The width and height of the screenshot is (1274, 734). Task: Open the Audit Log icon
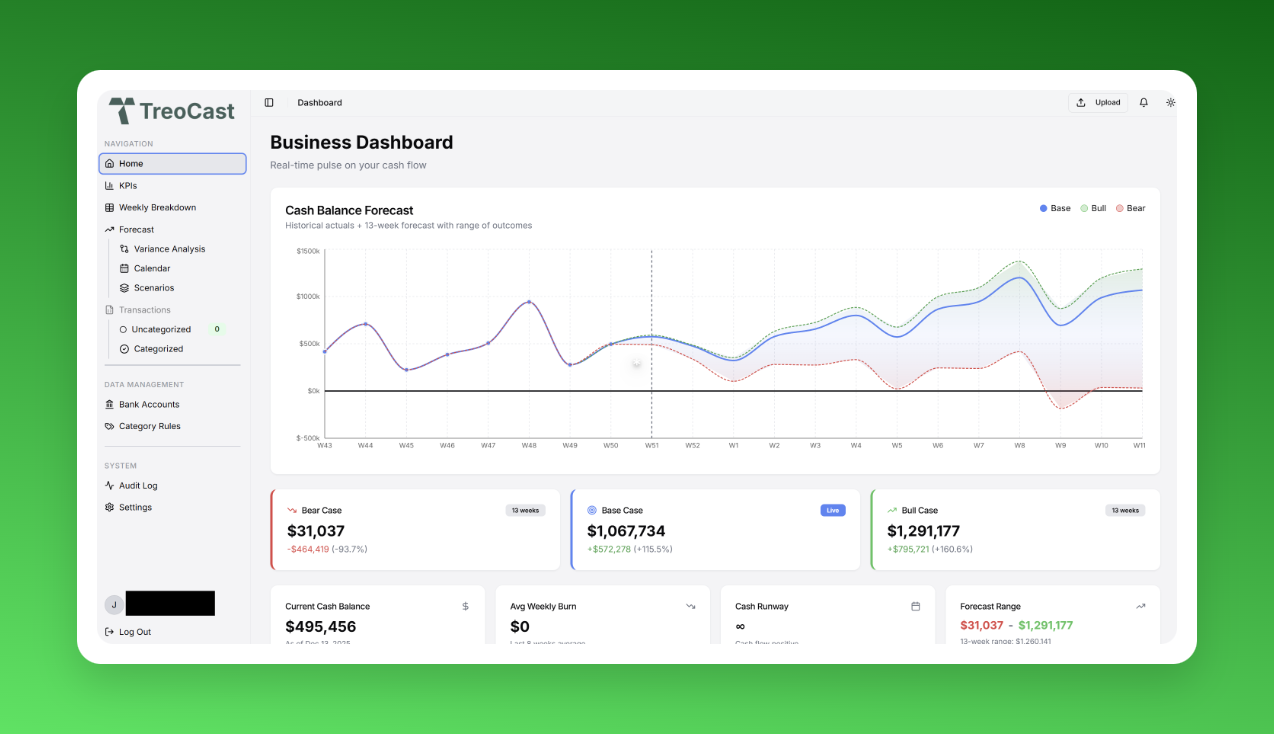110,486
